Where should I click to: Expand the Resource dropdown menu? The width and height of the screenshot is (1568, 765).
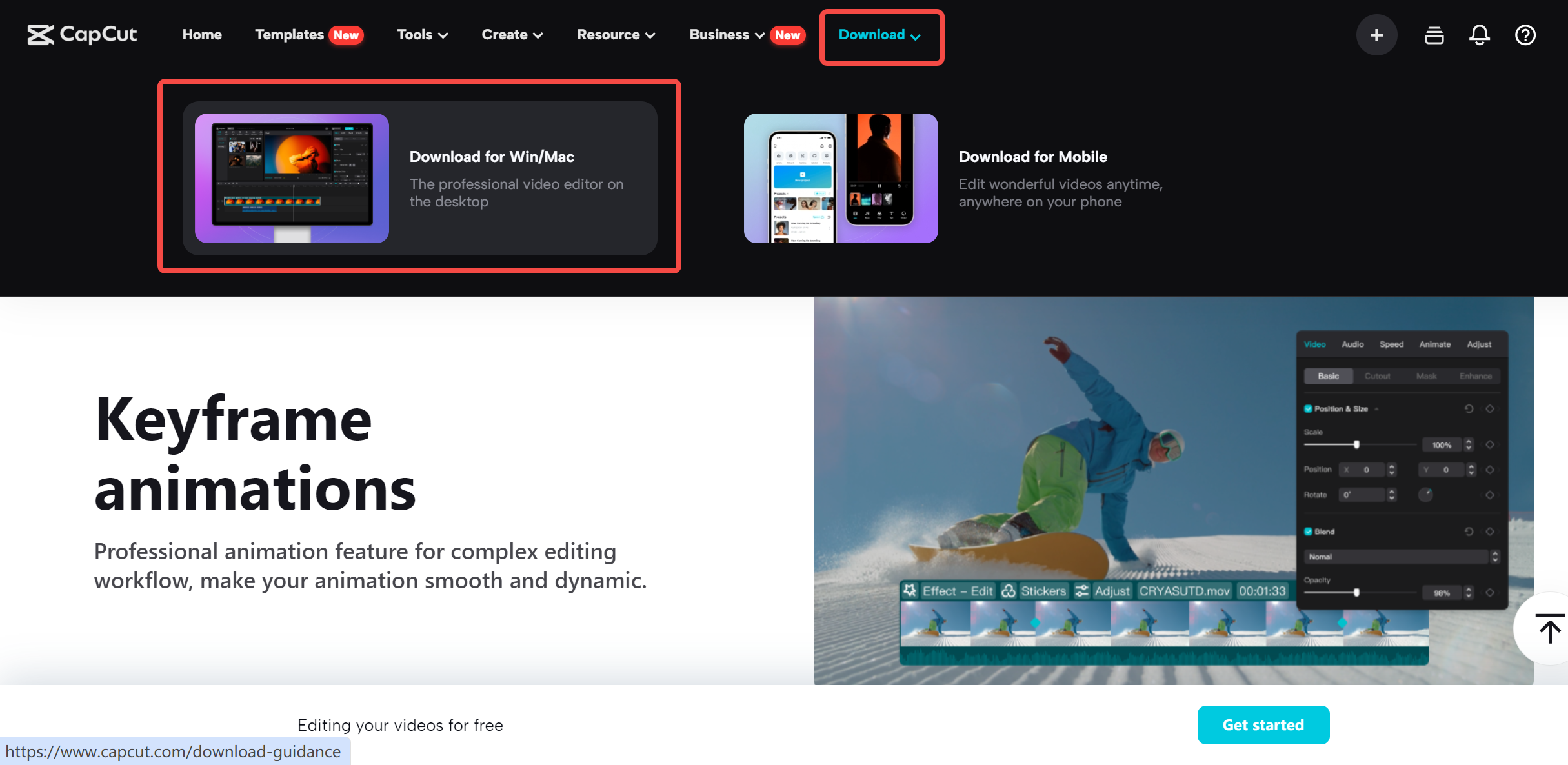616,35
